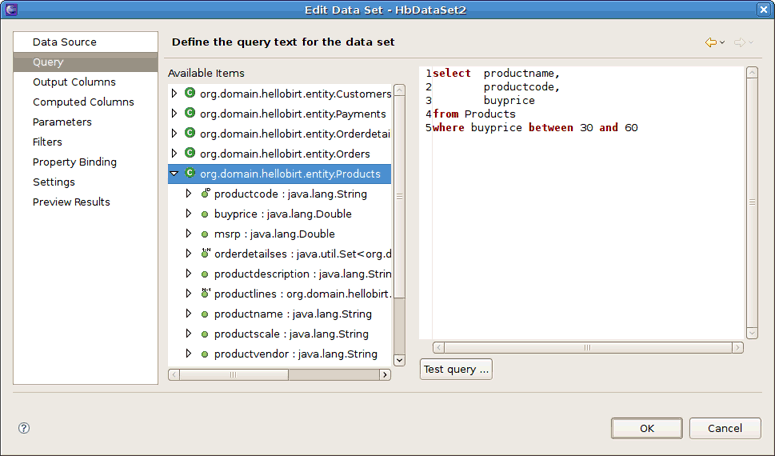Open the back arrow history dropdown
This screenshot has width=775, height=456.
(x=722, y=43)
